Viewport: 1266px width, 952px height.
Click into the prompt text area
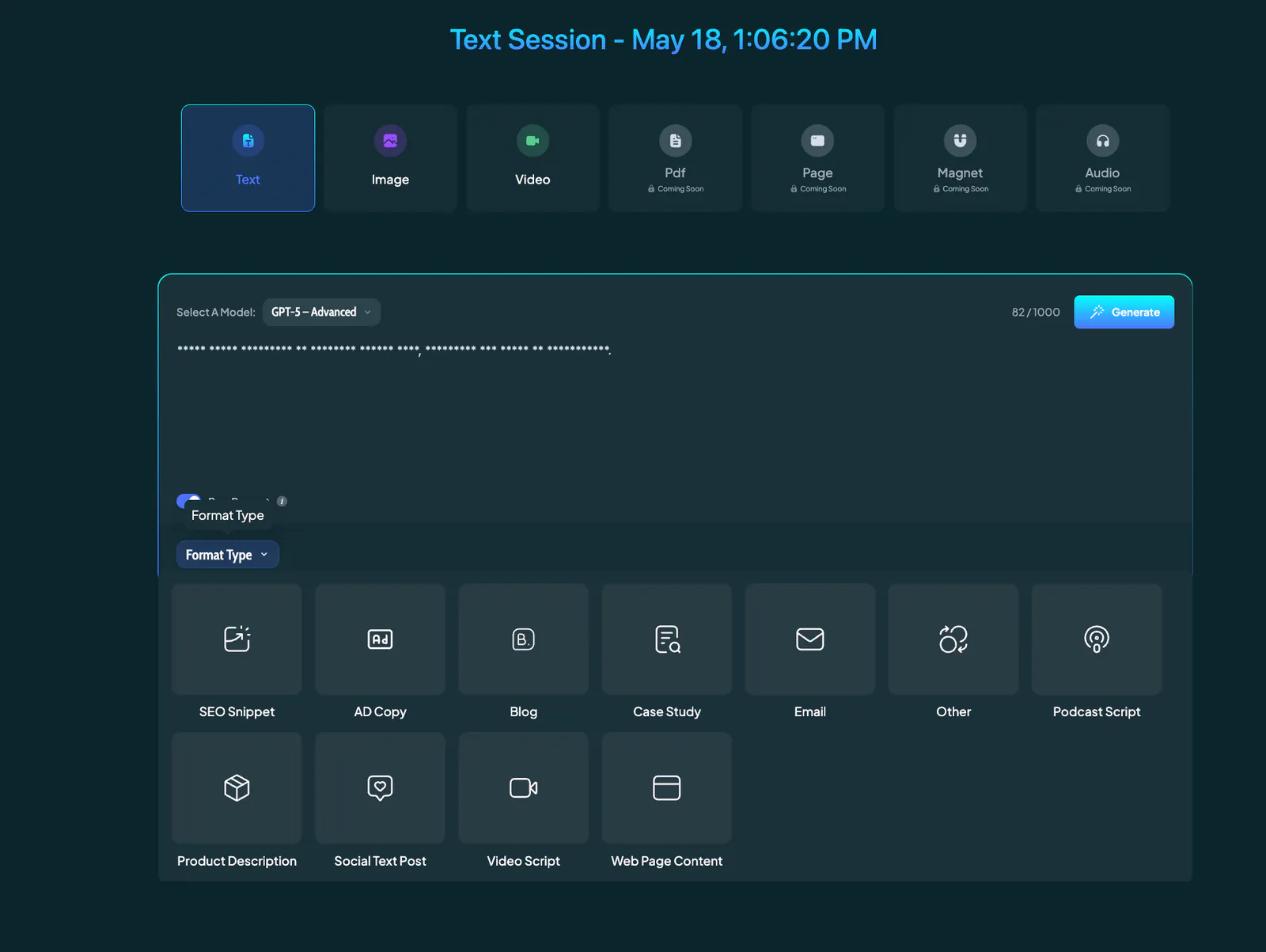pos(674,415)
